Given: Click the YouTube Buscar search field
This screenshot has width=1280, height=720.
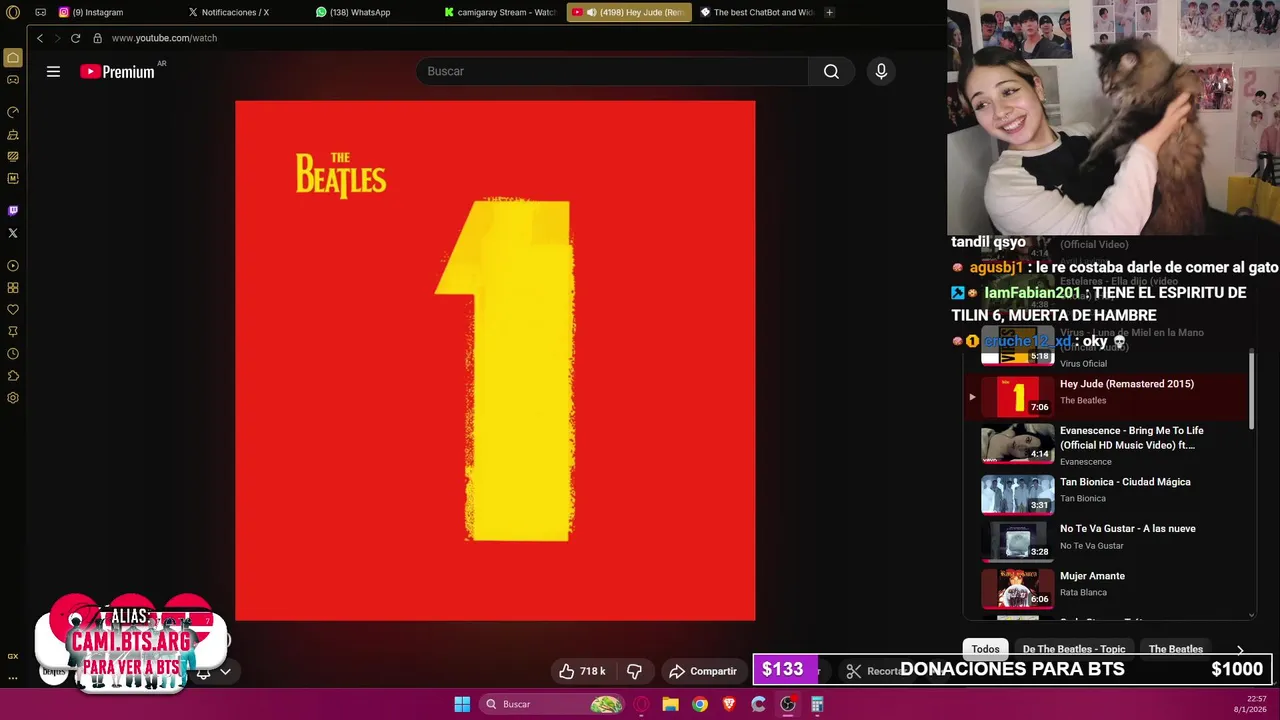Looking at the screenshot, I should click(x=612, y=71).
